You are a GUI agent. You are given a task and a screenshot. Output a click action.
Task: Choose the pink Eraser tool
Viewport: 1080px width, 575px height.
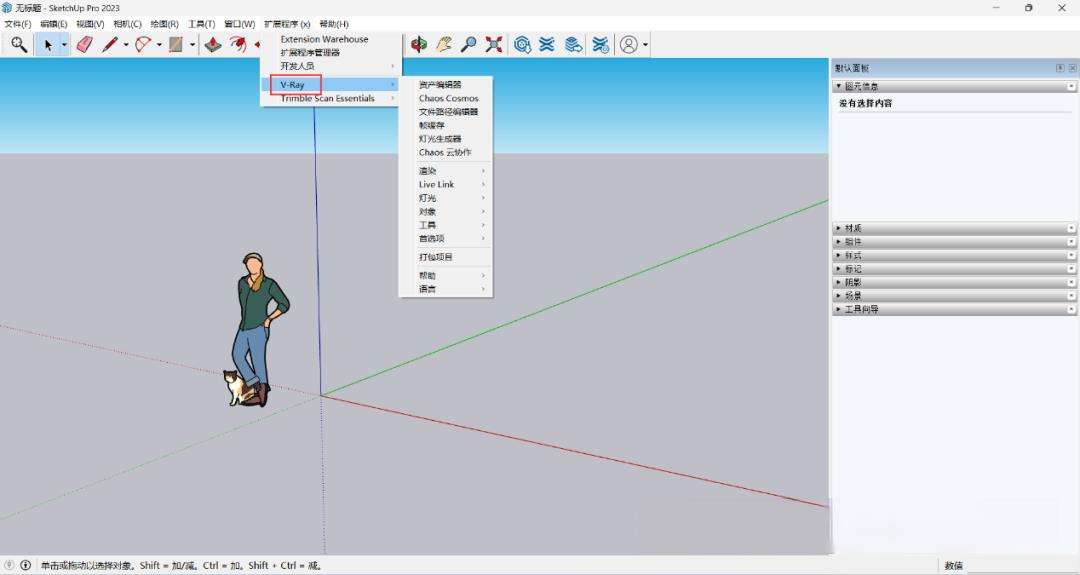84,45
